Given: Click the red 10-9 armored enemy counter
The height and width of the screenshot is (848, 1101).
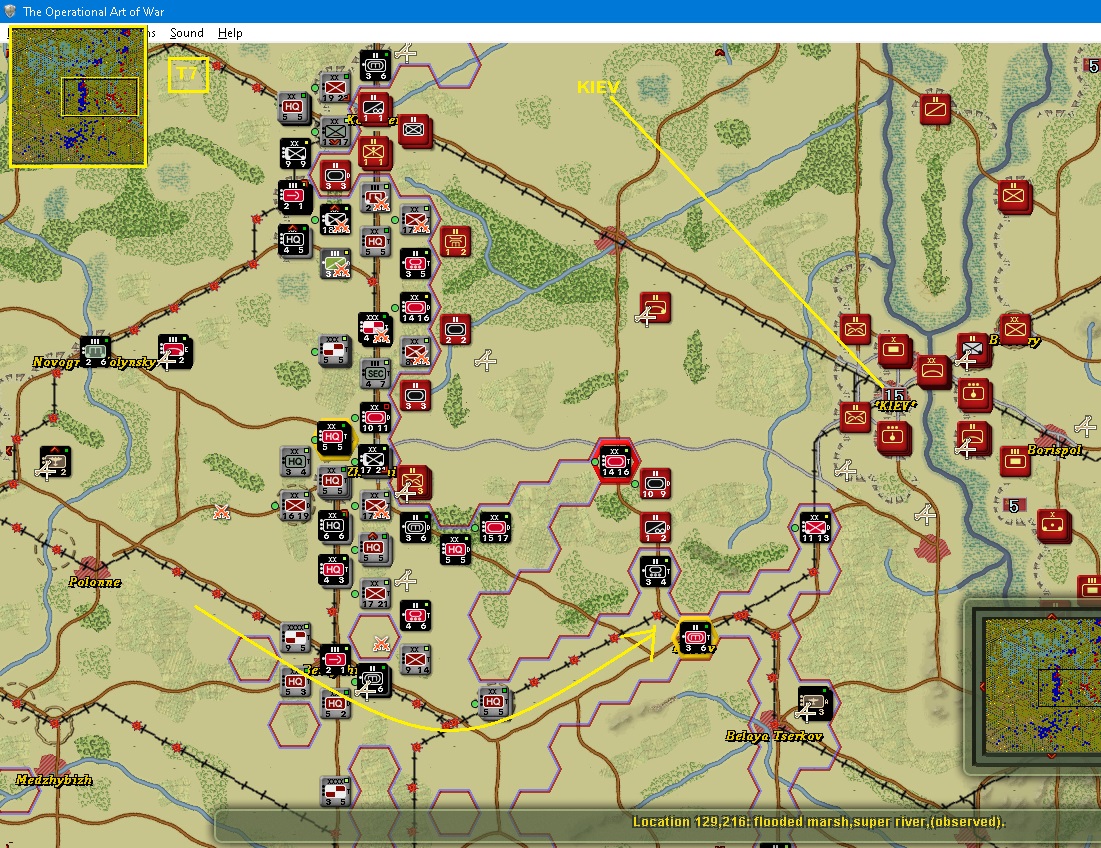Looking at the screenshot, I should (656, 484).
